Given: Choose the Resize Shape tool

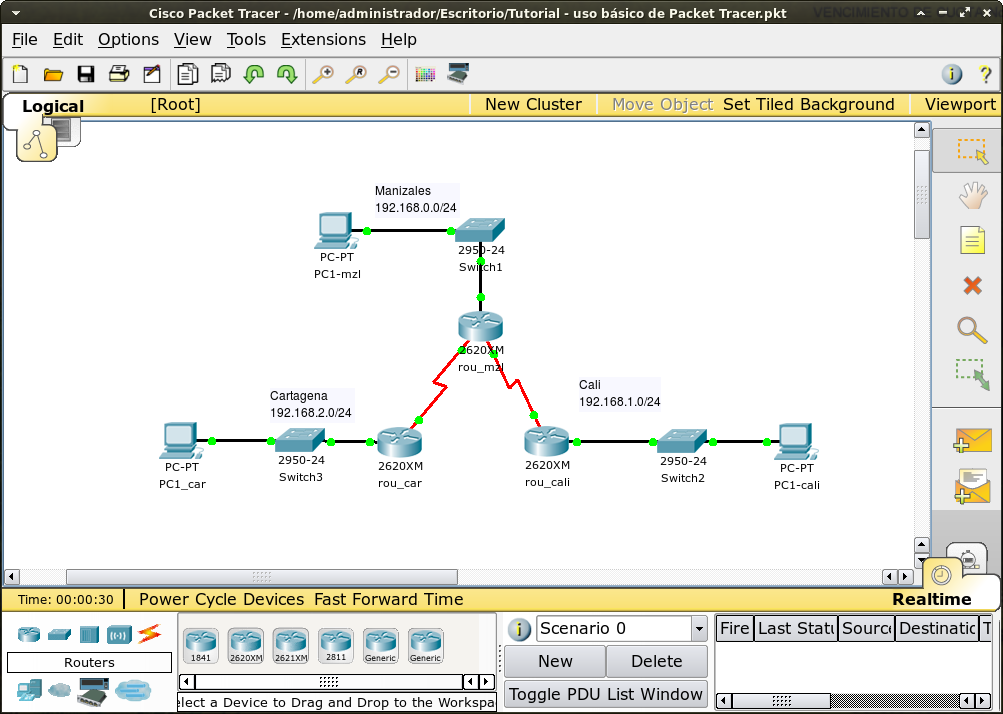Looking at the screenshot, I should 972,374.
